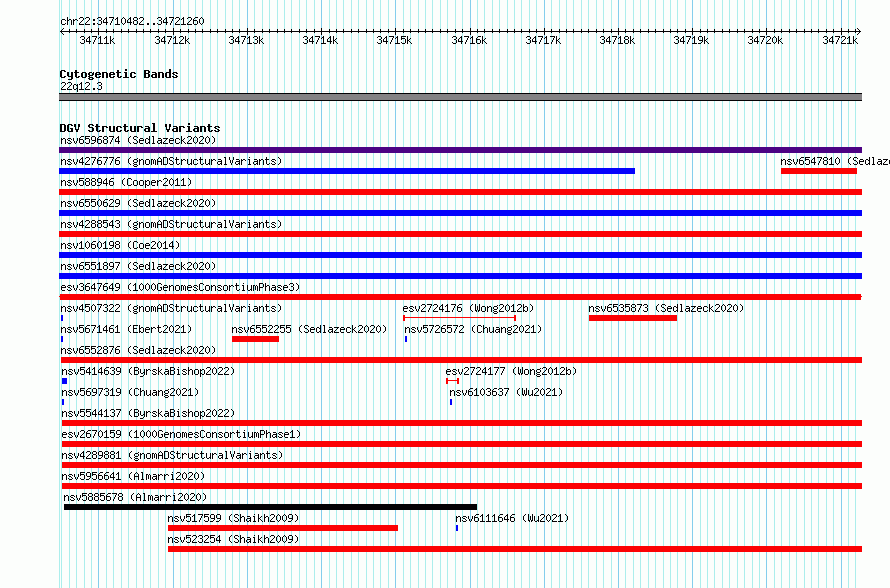
Task: Select the red nsv6547810 variant bar
Action: pos(818,171)
